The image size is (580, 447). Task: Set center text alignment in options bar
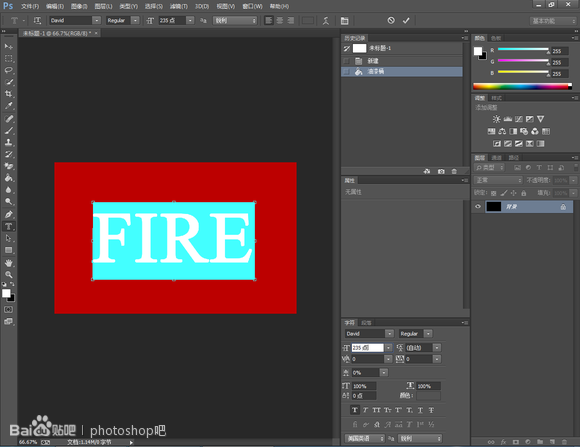tap(280, 20)
